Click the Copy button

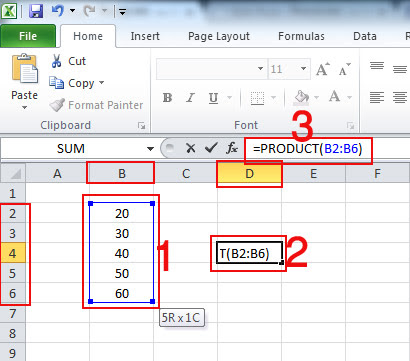[72, 83]
